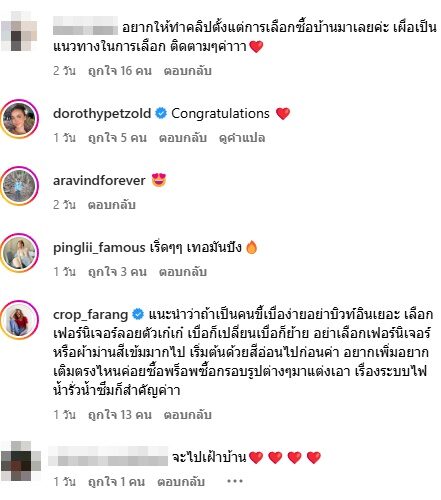441x500 pixels.
Task: Reply to crop_farang's long comment
Action: (187, 415)
